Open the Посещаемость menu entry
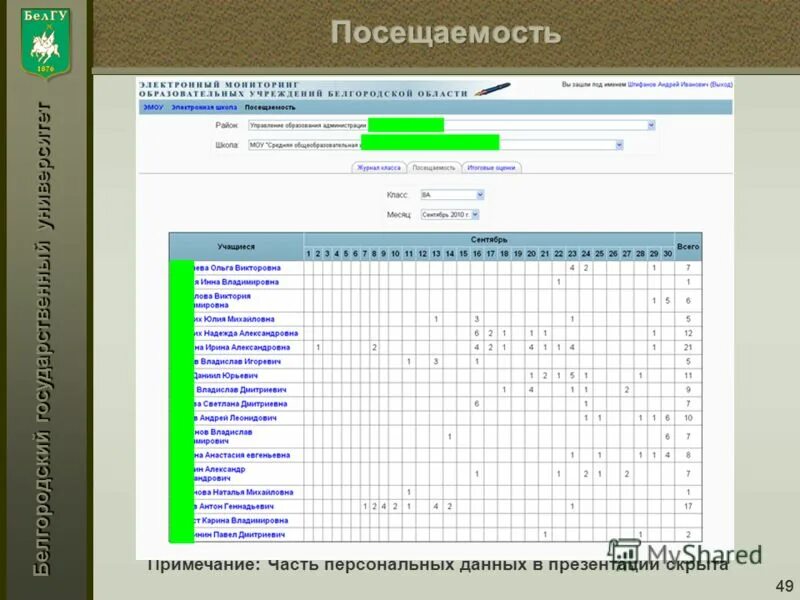The height and width of the screenshot is (600, 800). click(x=268, y=108)
